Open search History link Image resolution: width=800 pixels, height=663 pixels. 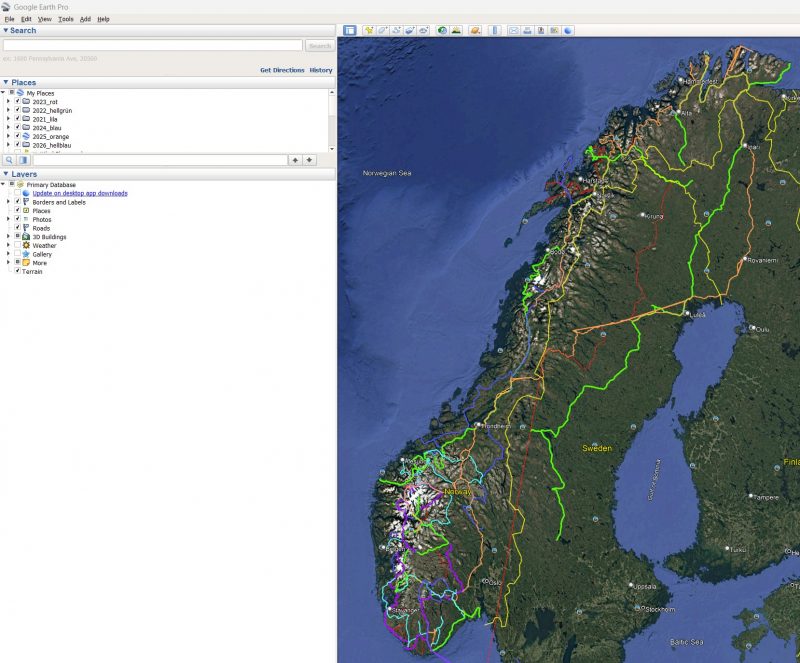321,70
